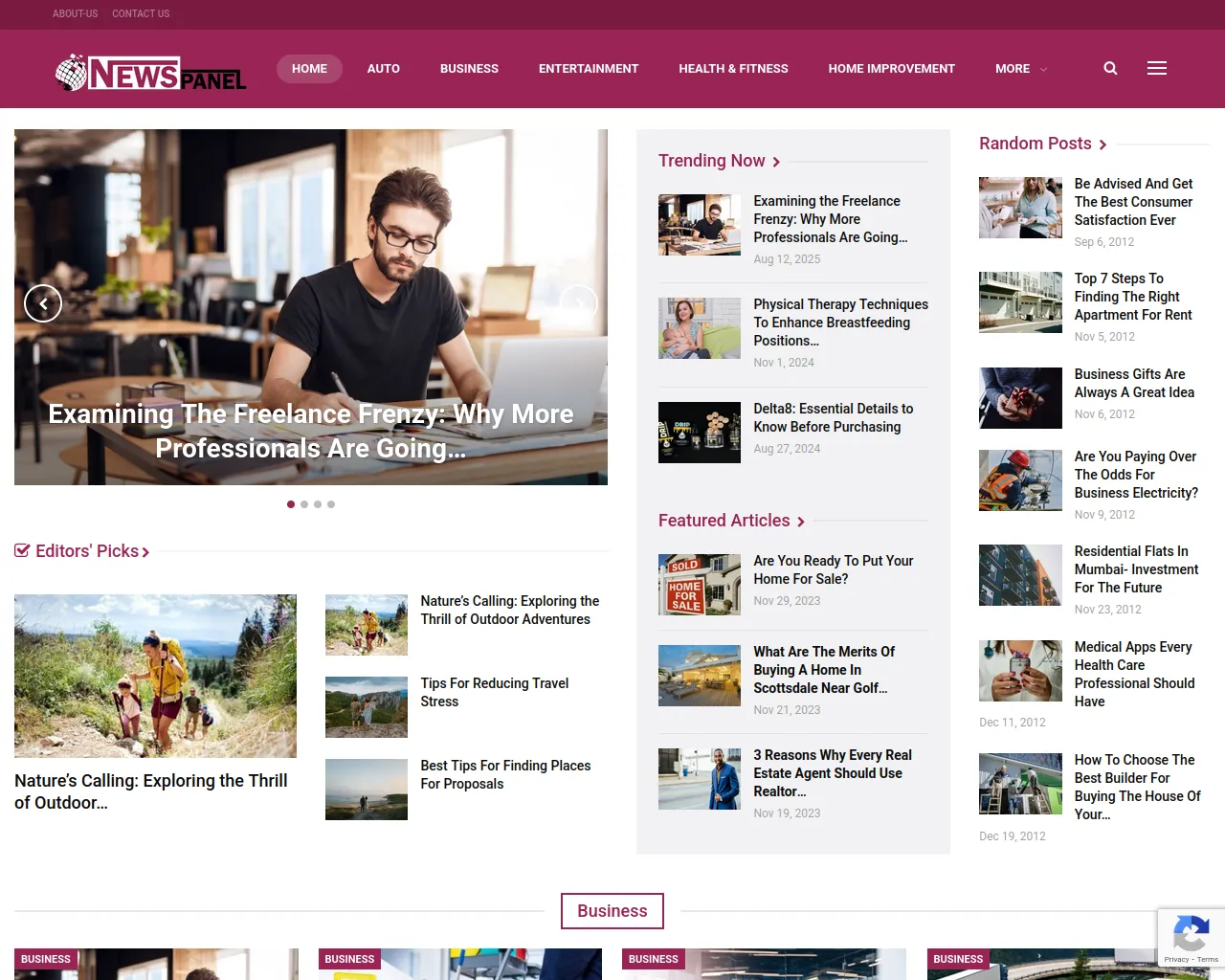Select the fourth slider dot
The width and height of the screenshot is (1225, 980).
331,504
